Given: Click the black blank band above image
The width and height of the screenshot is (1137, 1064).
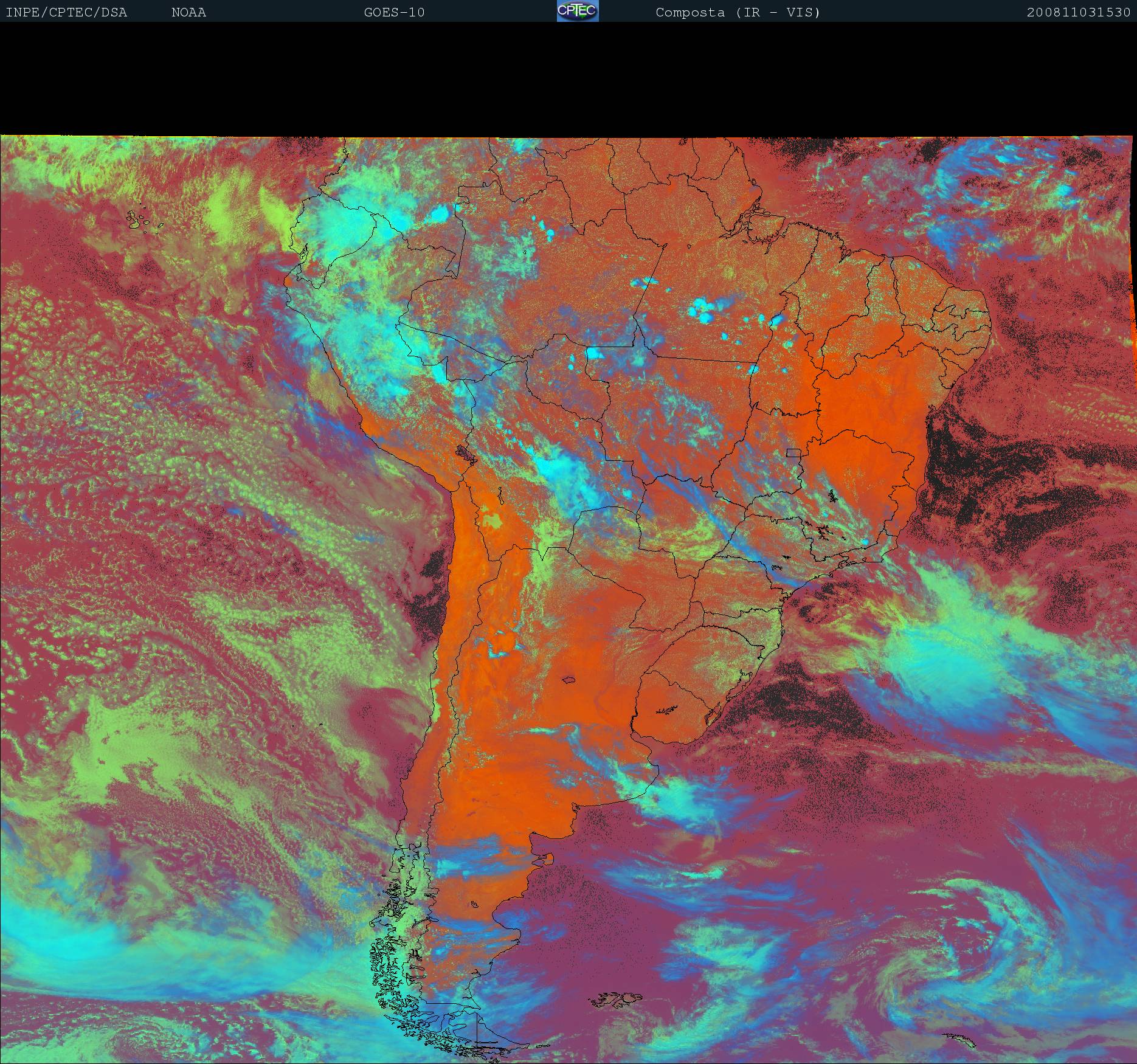Looking at the screenshot, I should (x=568, y=79).
